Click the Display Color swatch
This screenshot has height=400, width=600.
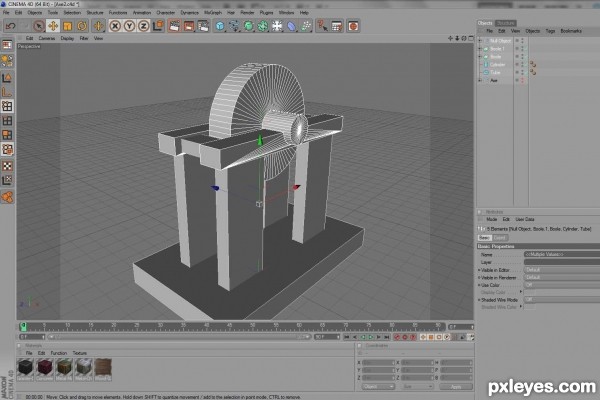coord(529,292)
